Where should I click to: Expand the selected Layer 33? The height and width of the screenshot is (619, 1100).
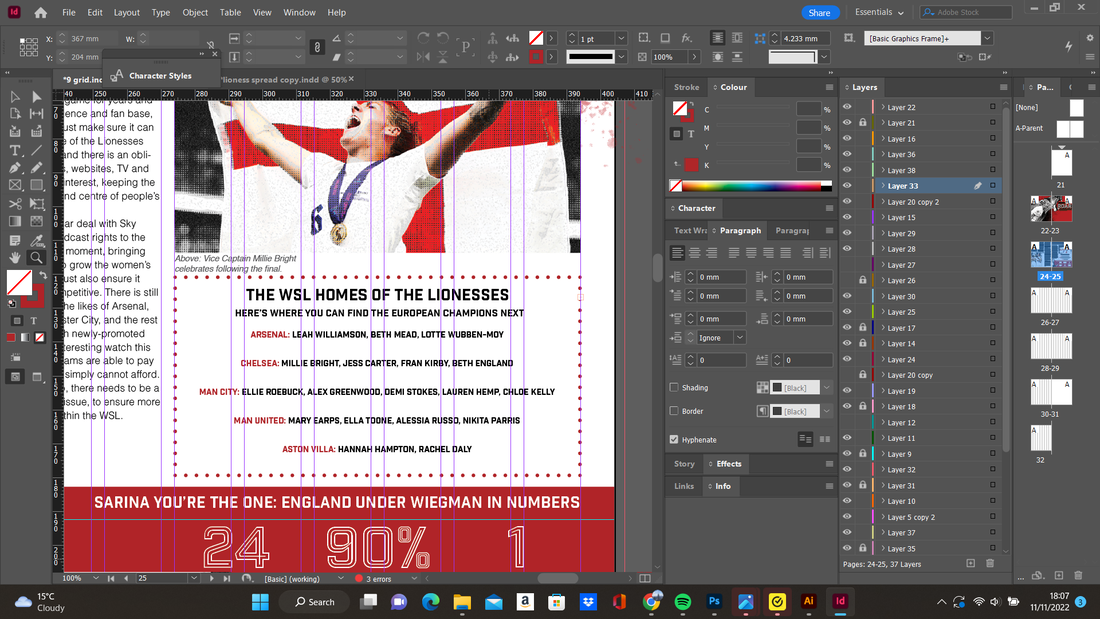click(883, 186)
